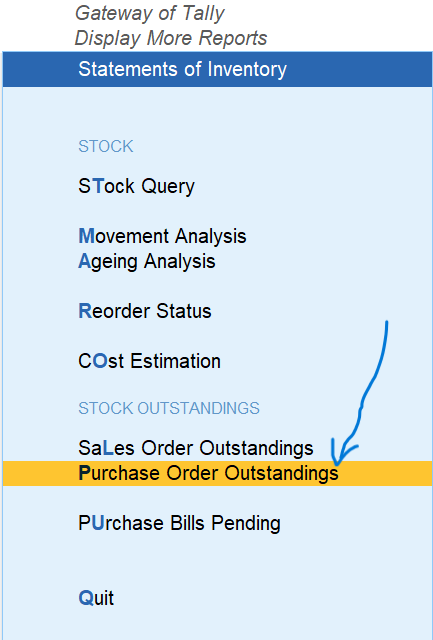433x640 pixels.
Task: Click bold R hotkey letter in Reorder Status
Action: tap(85, 311)
